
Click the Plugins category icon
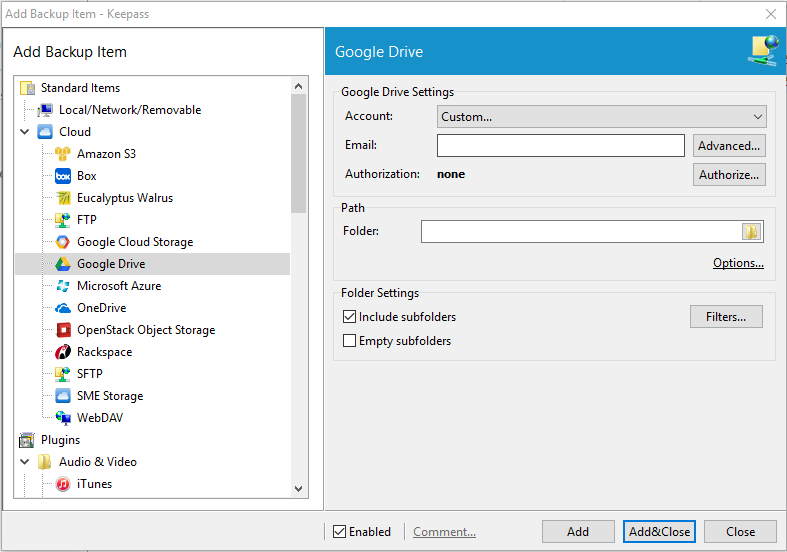(27, 440)
